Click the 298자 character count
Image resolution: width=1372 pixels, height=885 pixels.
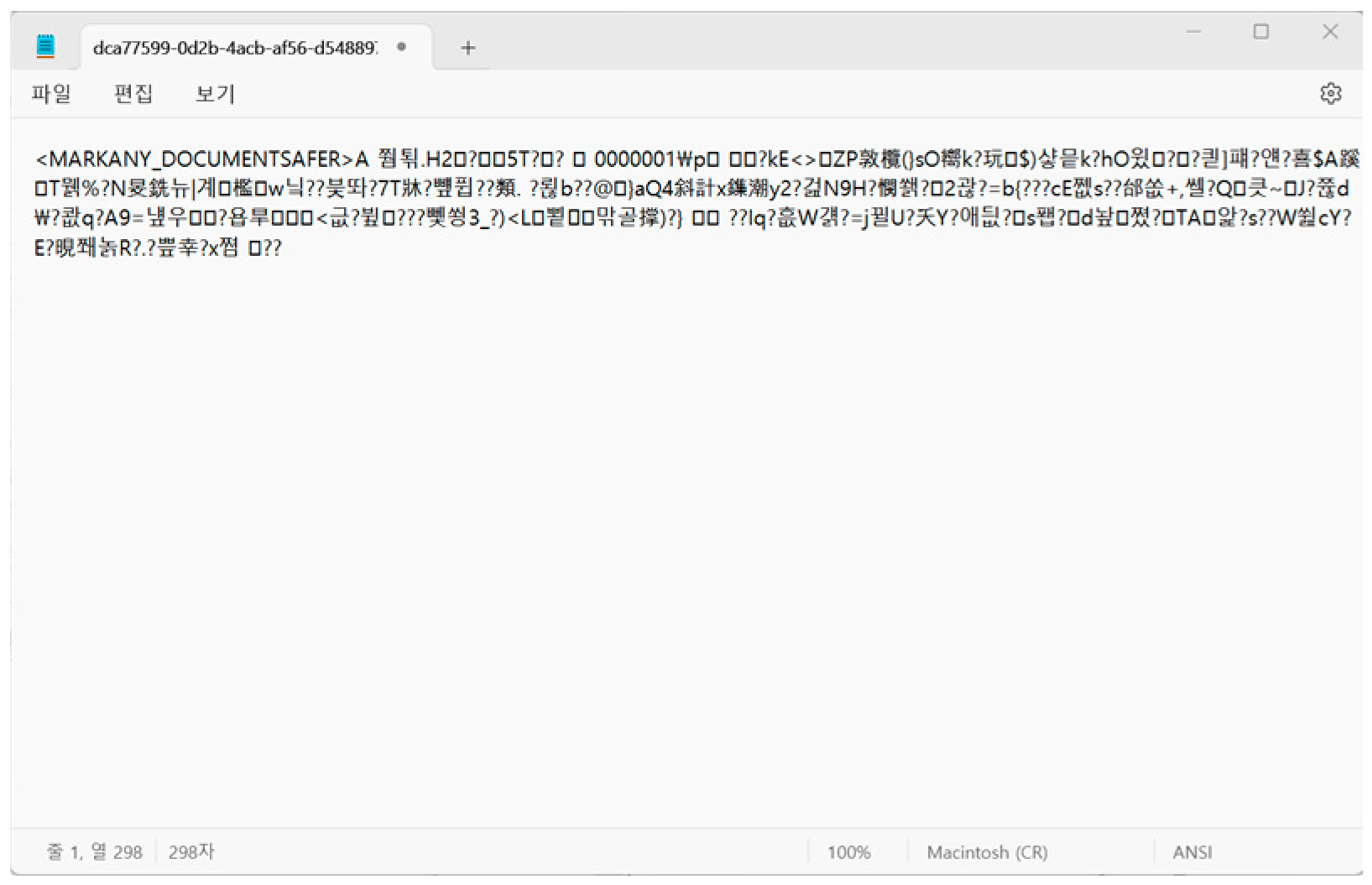click(191, 852)
